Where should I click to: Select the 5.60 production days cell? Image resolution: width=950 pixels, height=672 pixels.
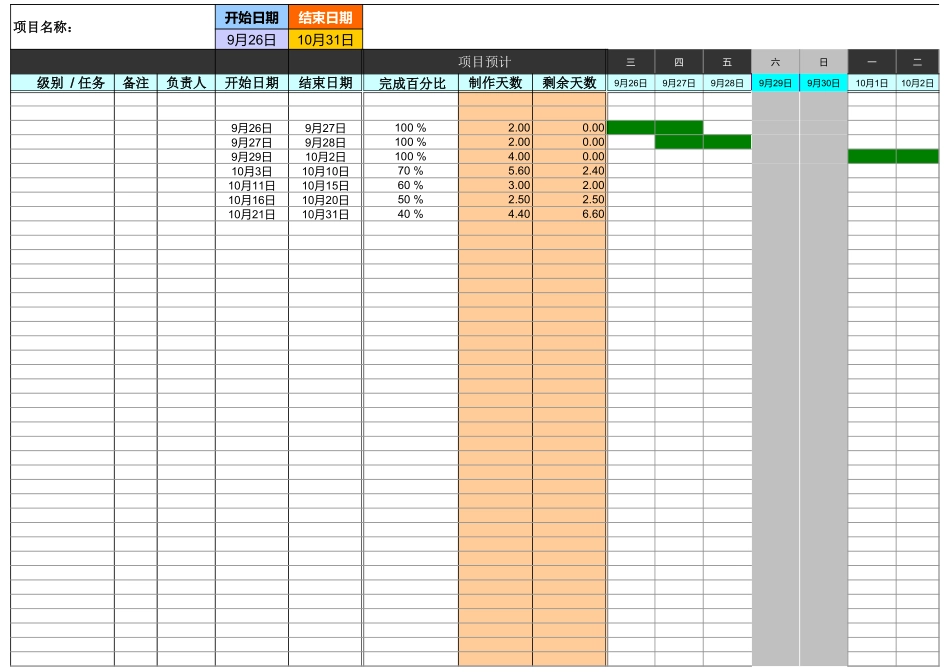click(496, 171)
